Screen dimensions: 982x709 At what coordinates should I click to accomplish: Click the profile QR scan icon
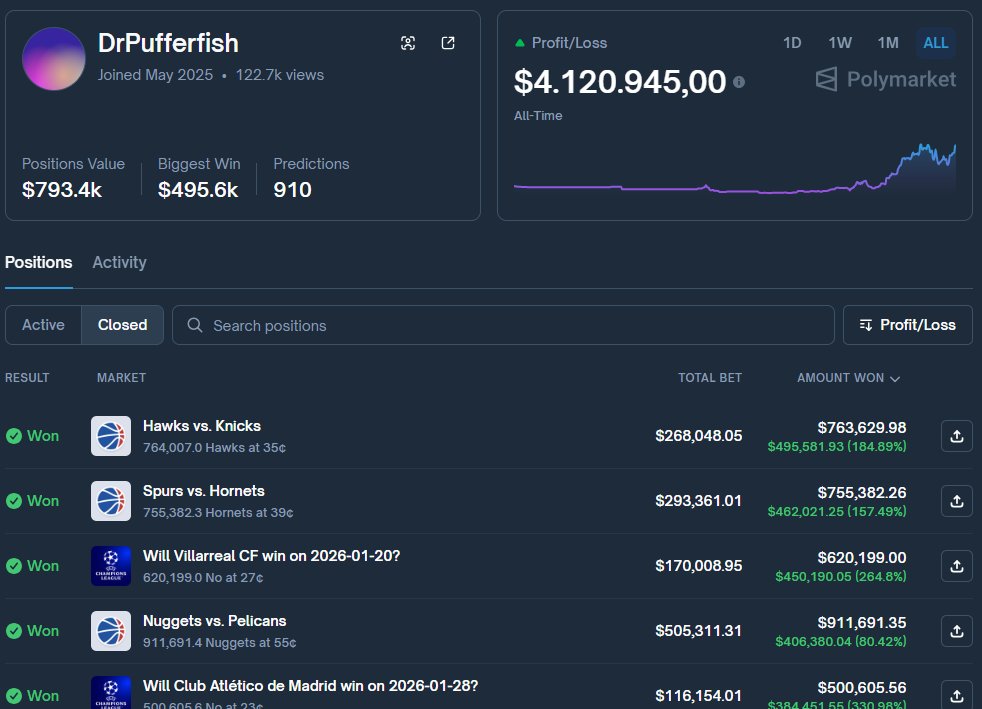[408, 43]
